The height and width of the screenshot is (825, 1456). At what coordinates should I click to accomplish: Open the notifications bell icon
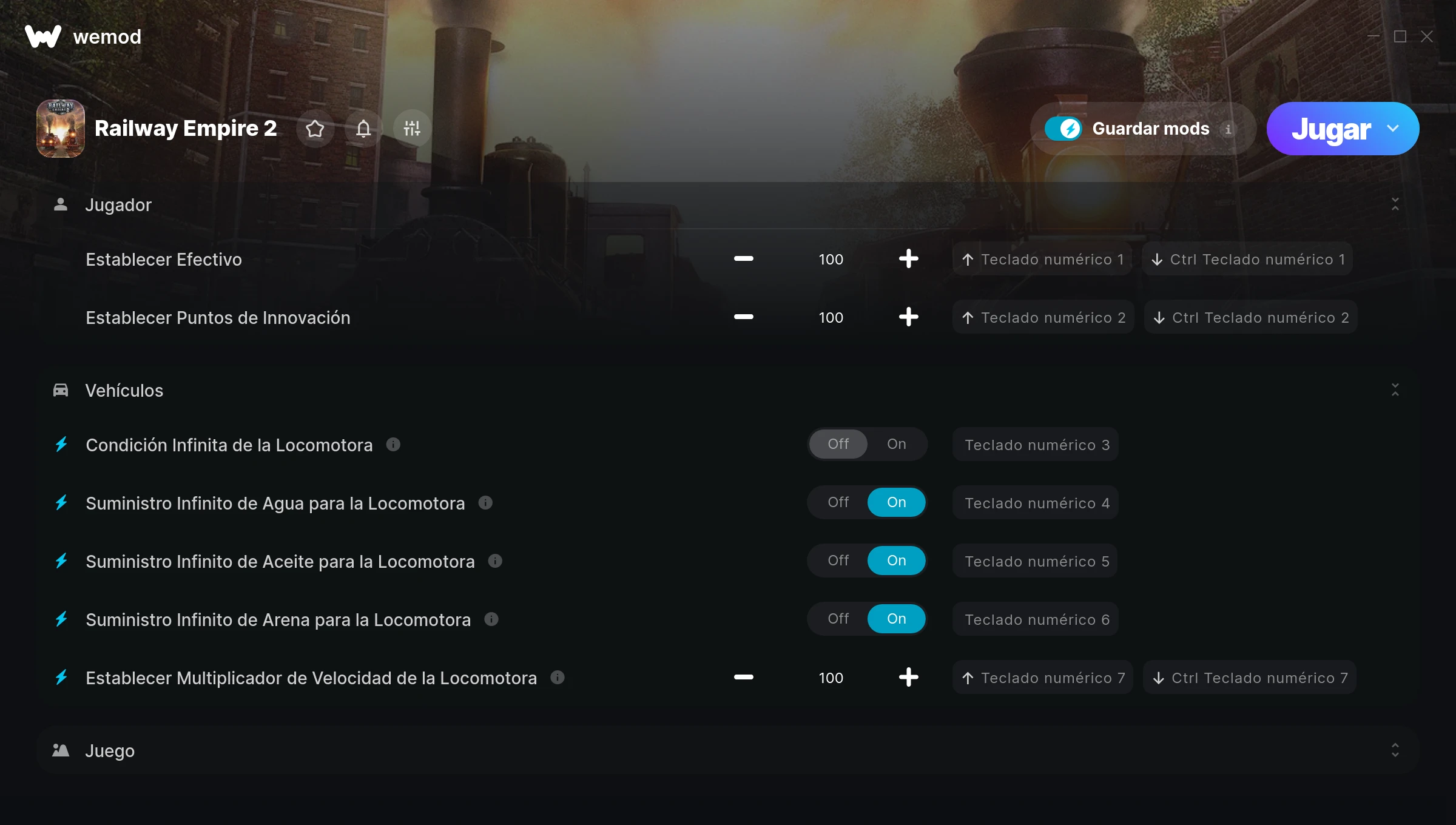point(363,129)
